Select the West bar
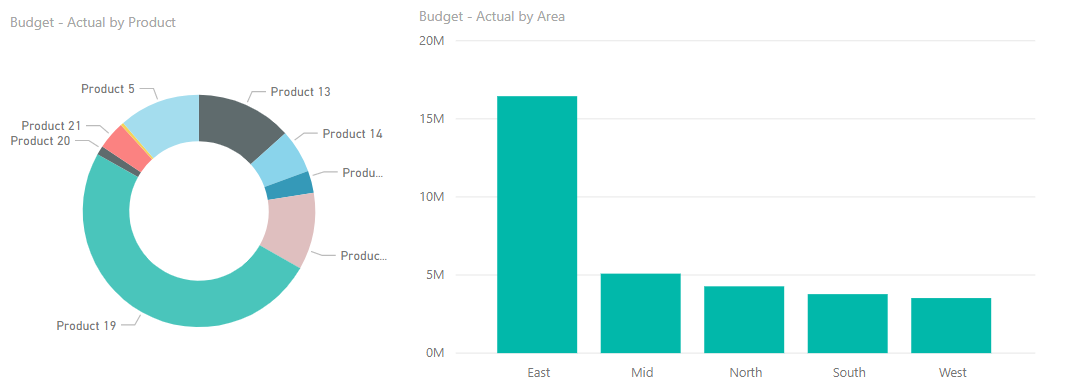Image resolution: width=1091 pixels, height=392 pixels. [x=950, y=326]
